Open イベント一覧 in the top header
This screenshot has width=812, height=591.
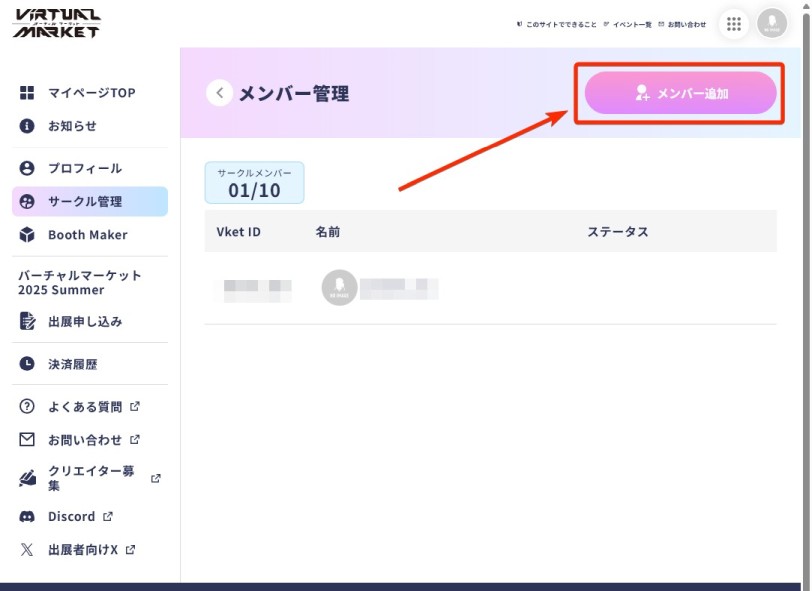(629, 24)
